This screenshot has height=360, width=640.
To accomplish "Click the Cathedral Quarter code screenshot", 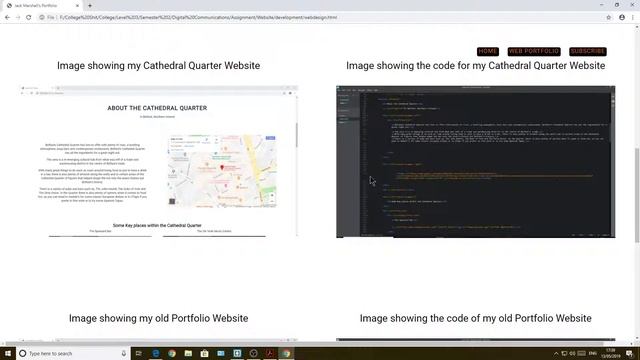I will pos(476,161).
